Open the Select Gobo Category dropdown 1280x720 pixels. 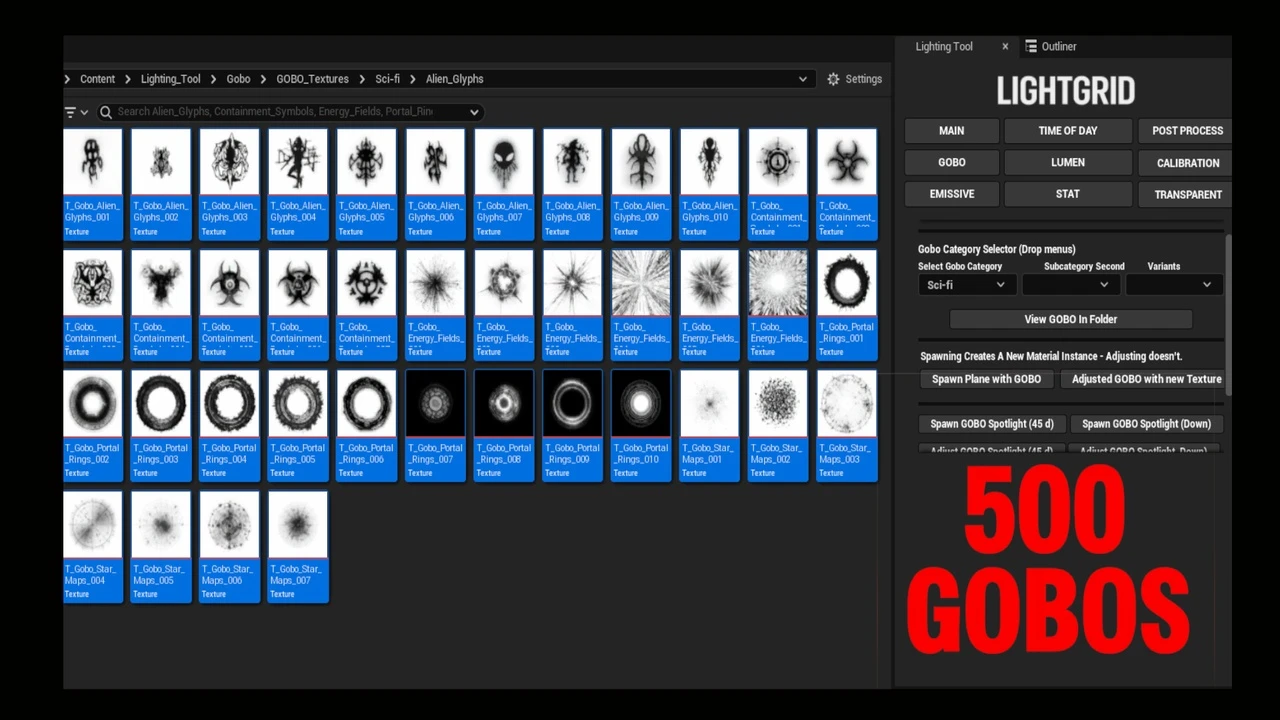(x=966, y=285)
